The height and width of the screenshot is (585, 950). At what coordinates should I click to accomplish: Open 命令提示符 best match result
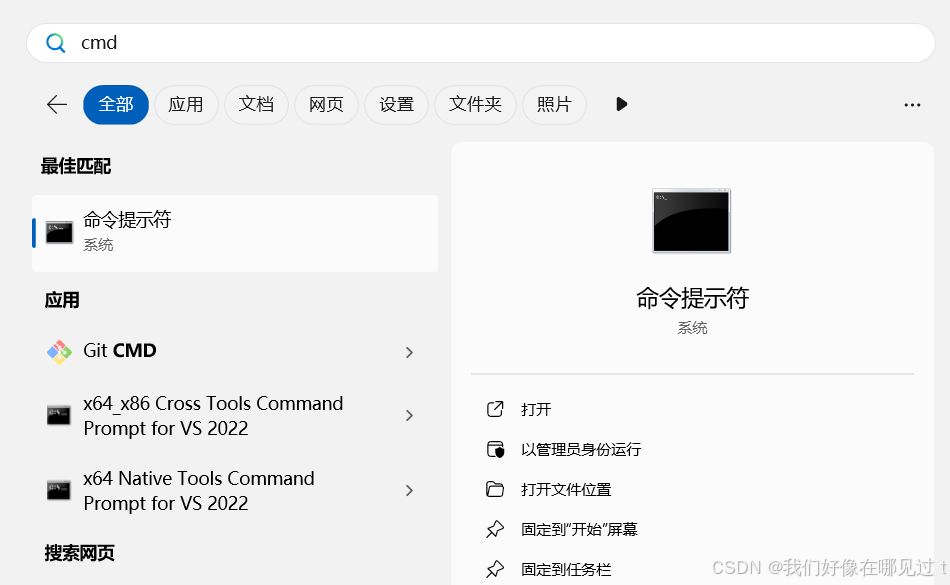pyautogui.click(x=235, y=233)
